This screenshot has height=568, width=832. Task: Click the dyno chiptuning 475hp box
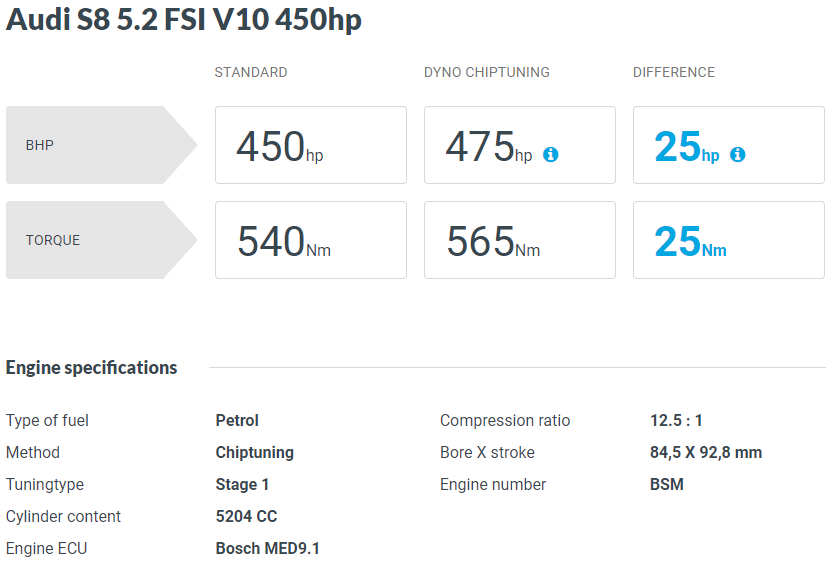coord(520,145)
